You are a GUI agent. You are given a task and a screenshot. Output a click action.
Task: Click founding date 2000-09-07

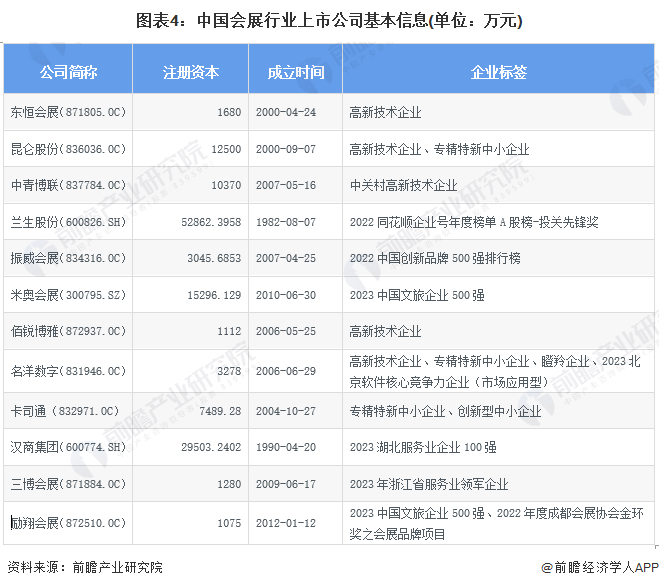coord(286,149)
